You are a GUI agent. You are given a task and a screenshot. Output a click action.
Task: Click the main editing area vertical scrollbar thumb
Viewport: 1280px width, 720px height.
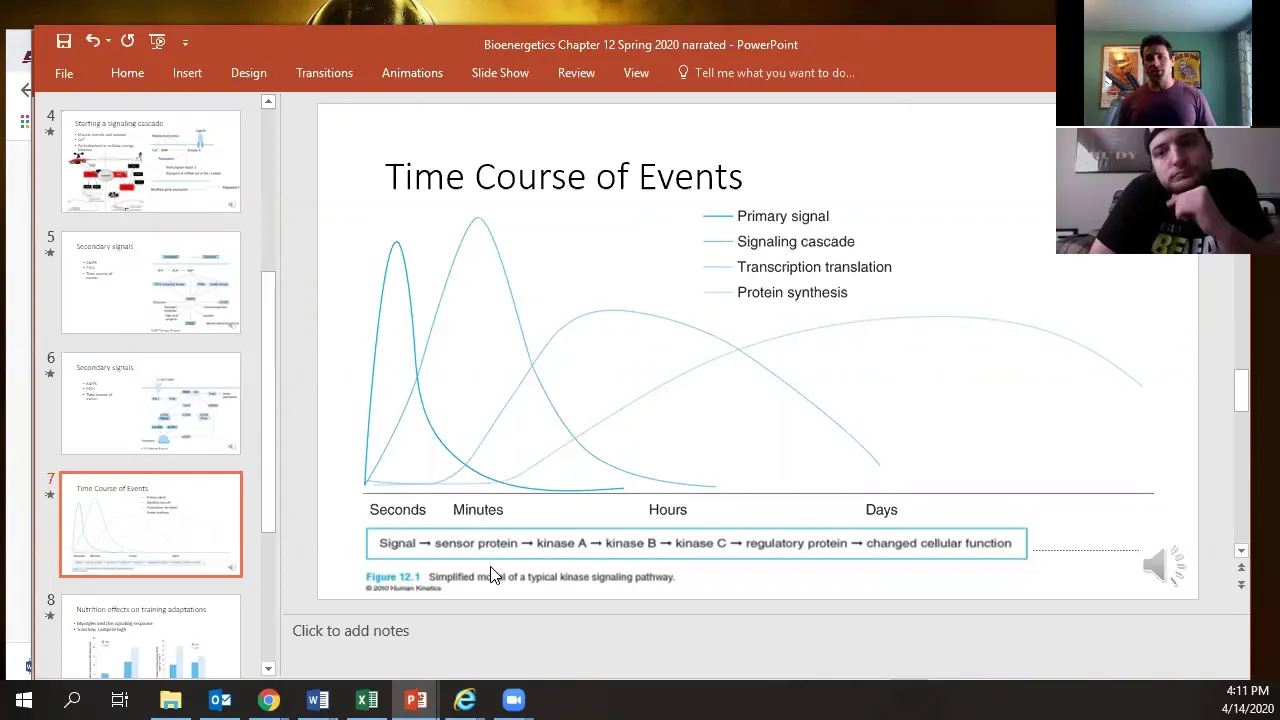click(x=1241, y=390)
